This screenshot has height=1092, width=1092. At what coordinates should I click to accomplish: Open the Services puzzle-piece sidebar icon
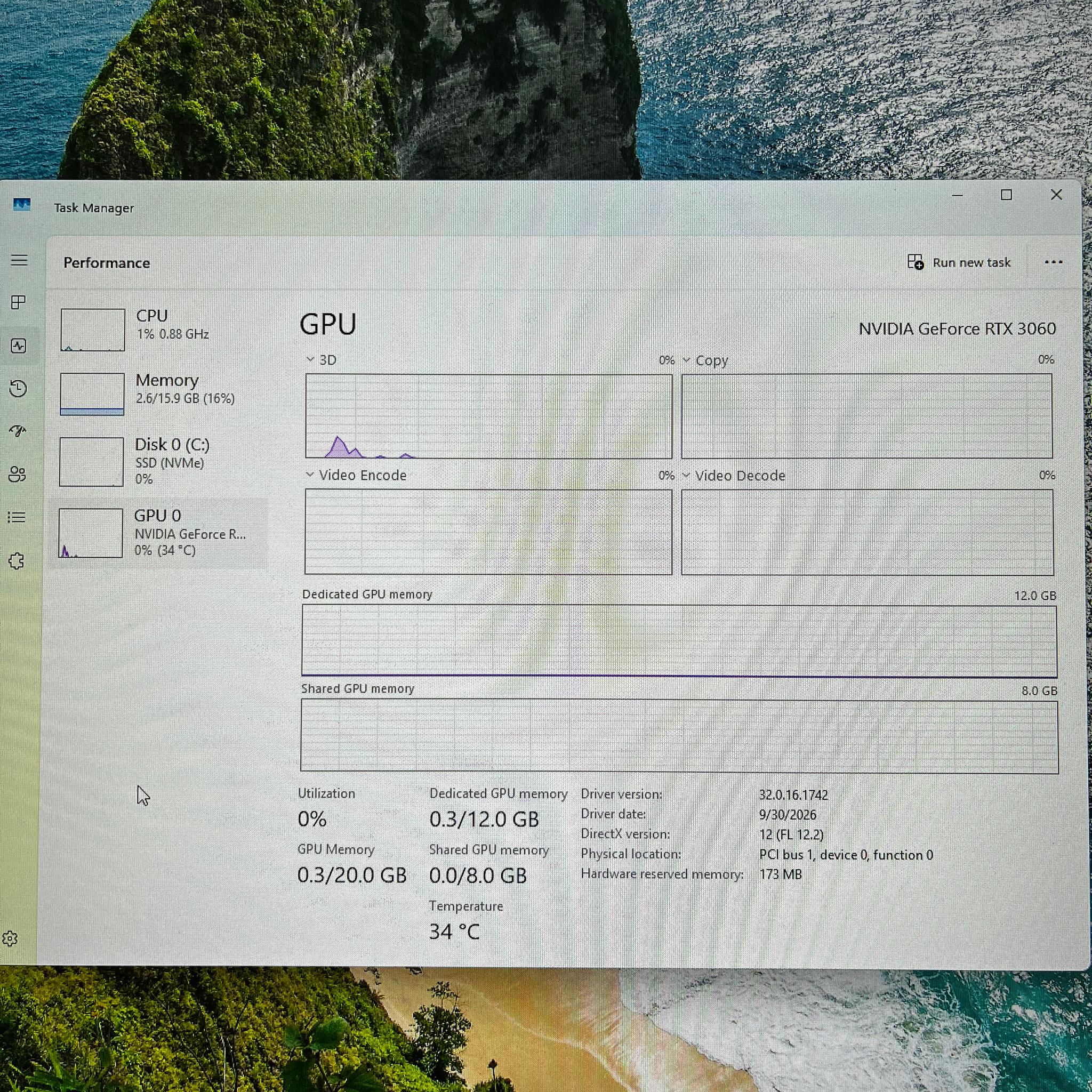tap(17, 561)
